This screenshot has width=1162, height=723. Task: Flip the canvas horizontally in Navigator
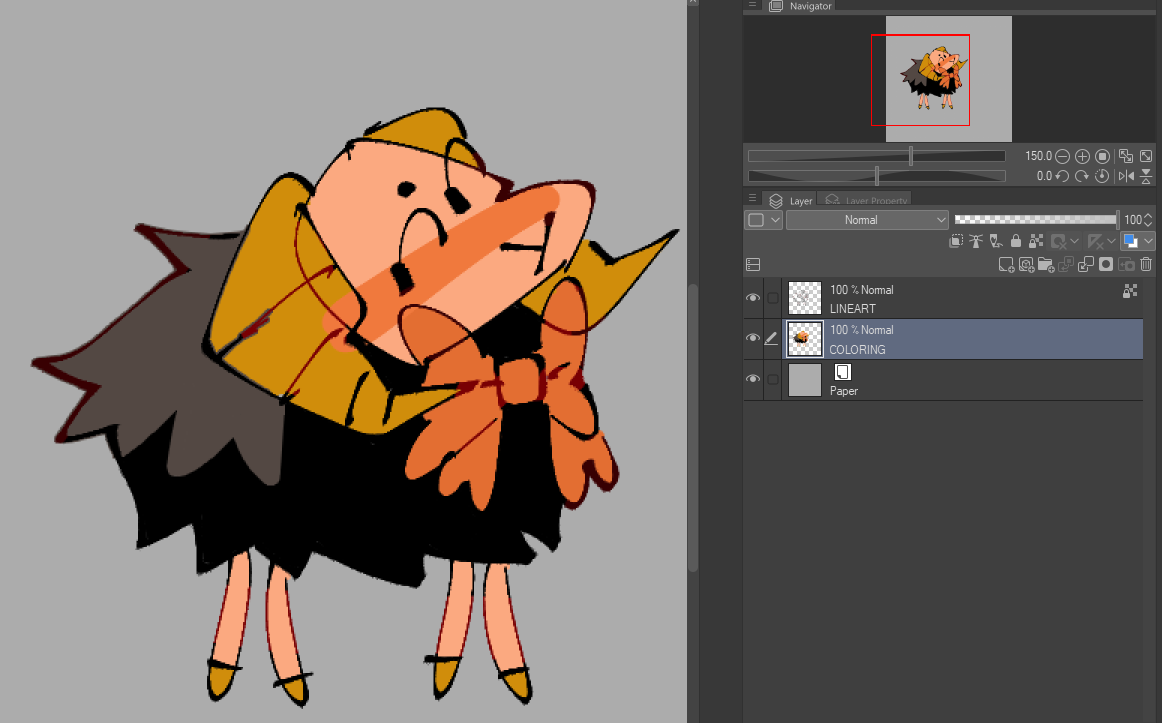[x=1127, y=176]
